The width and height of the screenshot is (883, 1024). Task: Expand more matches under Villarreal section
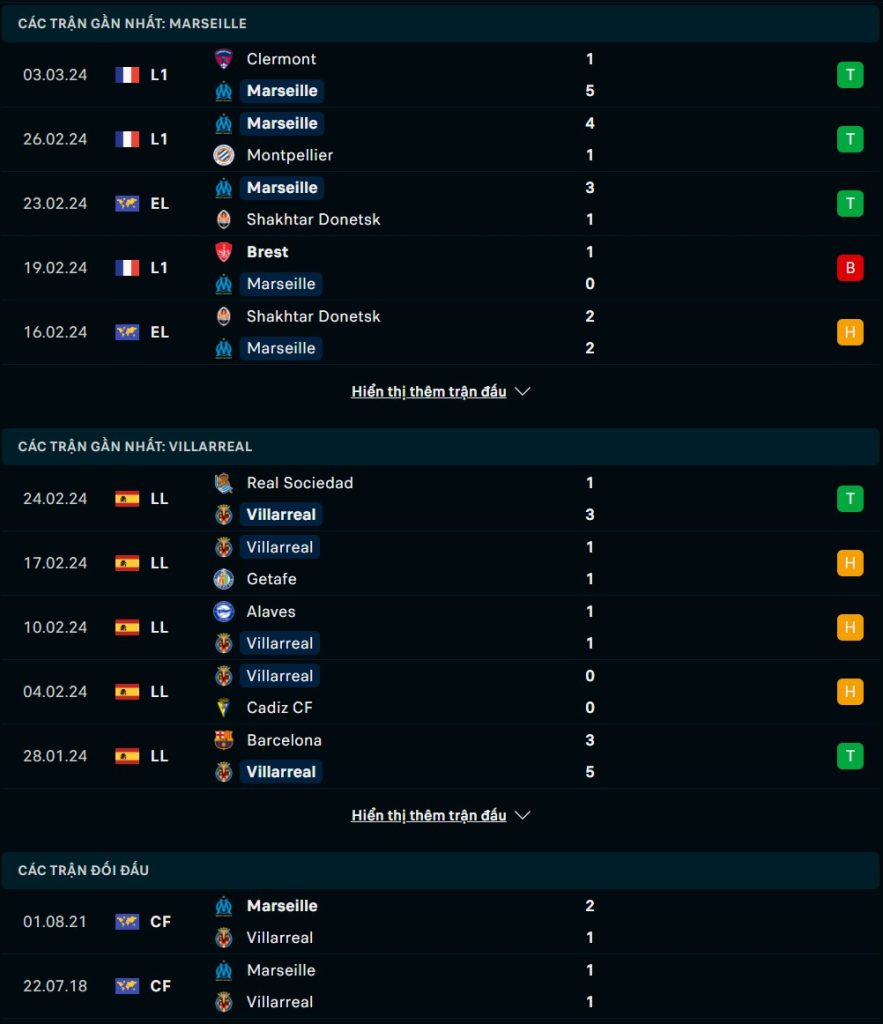pos(428,815)
